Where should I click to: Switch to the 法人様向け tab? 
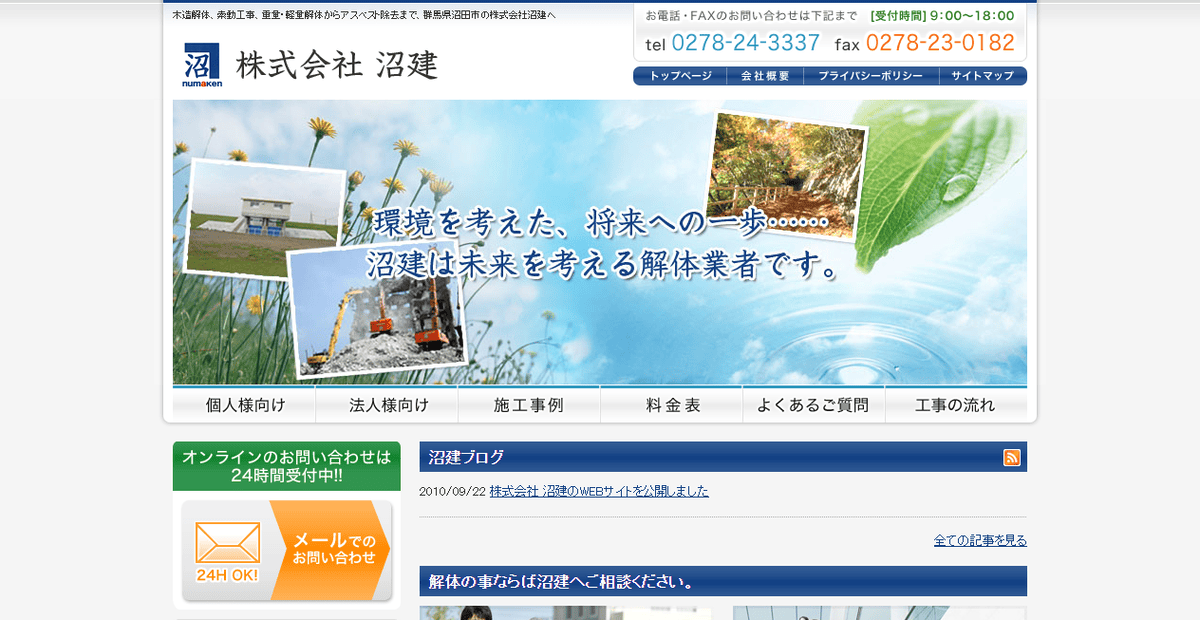387,404
